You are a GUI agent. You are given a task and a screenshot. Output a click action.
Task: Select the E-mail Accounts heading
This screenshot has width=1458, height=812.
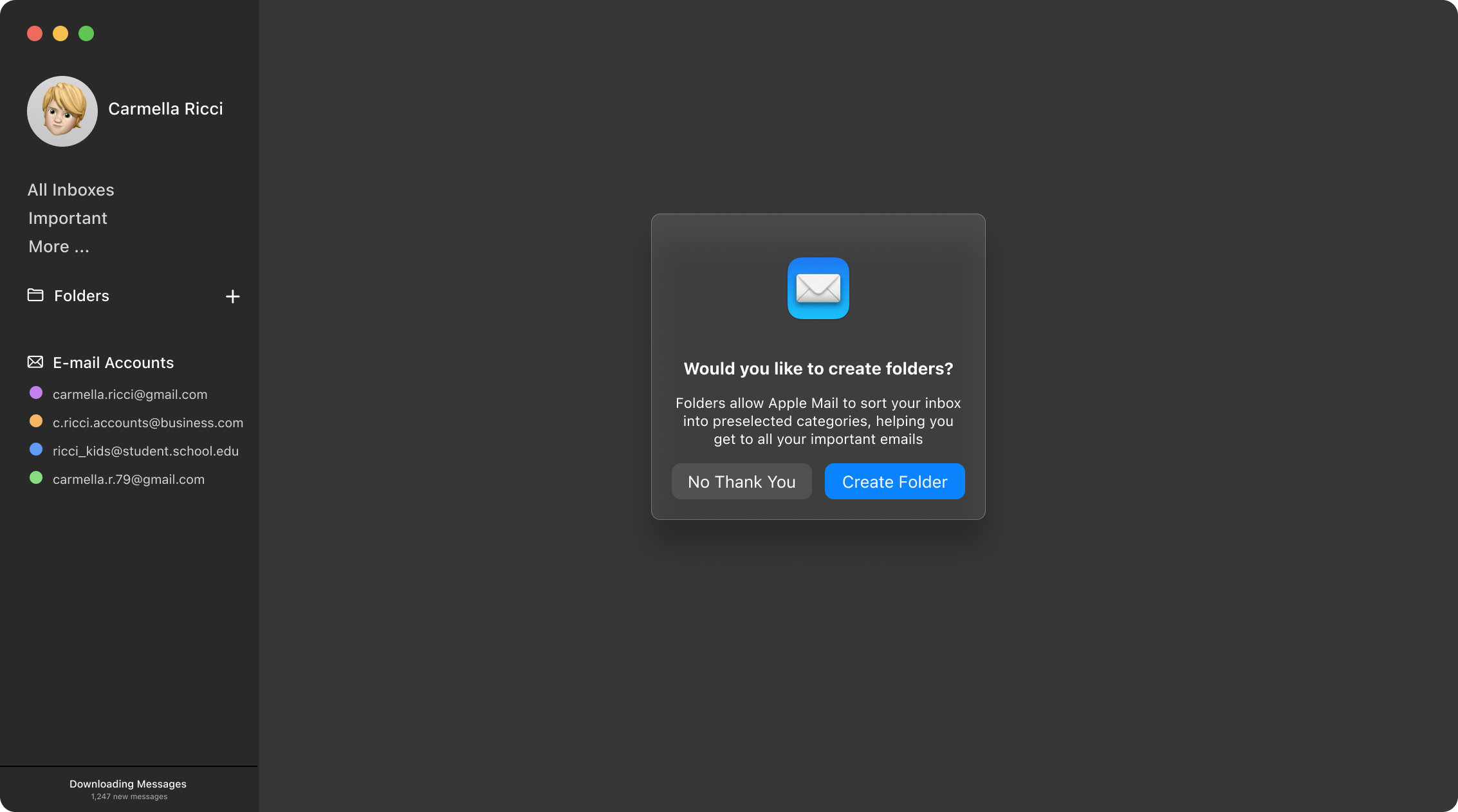(x=113, y=363)
